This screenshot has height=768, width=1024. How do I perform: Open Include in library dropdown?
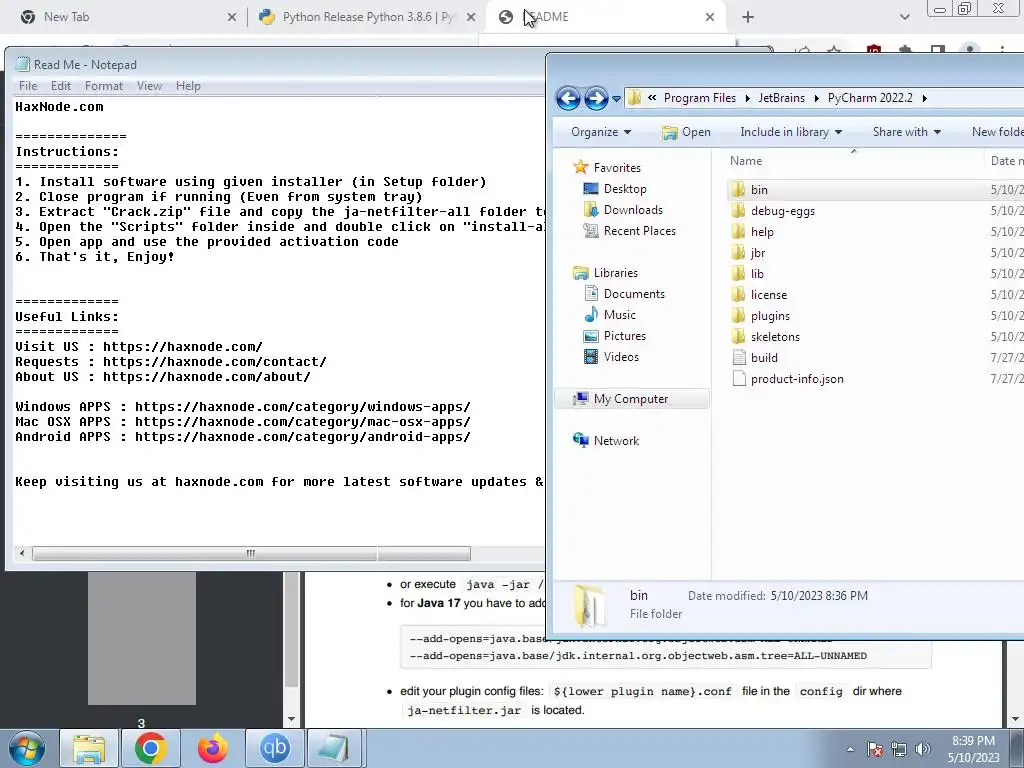(791, 132)
